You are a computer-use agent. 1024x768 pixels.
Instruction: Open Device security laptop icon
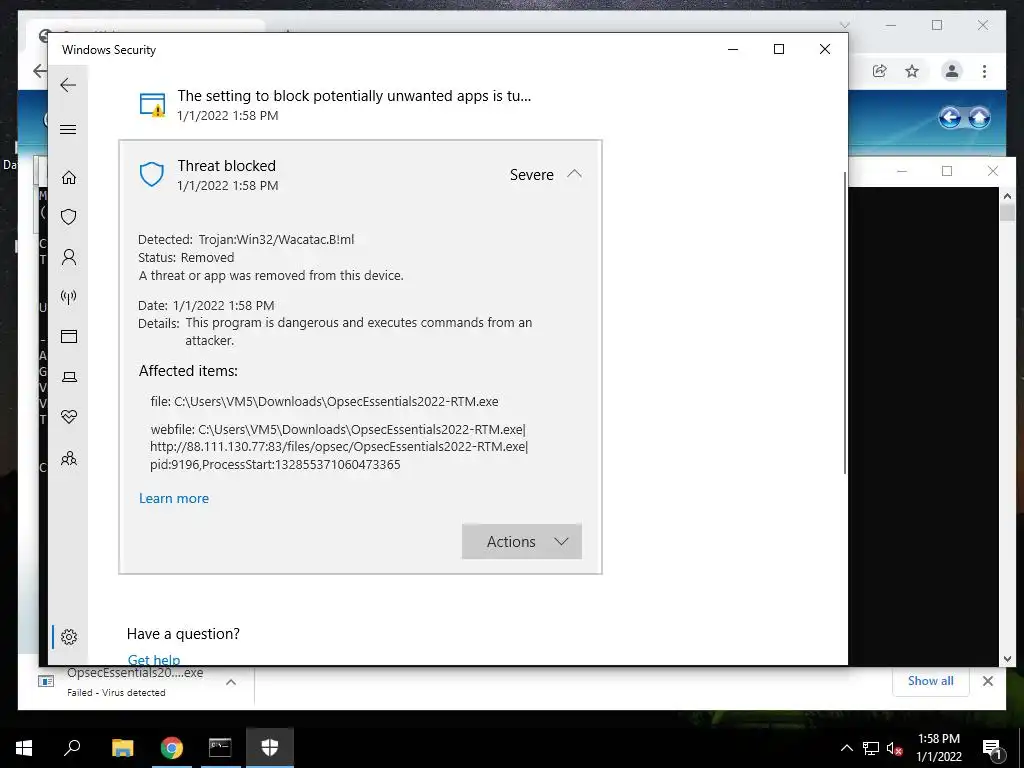(69, 377)
